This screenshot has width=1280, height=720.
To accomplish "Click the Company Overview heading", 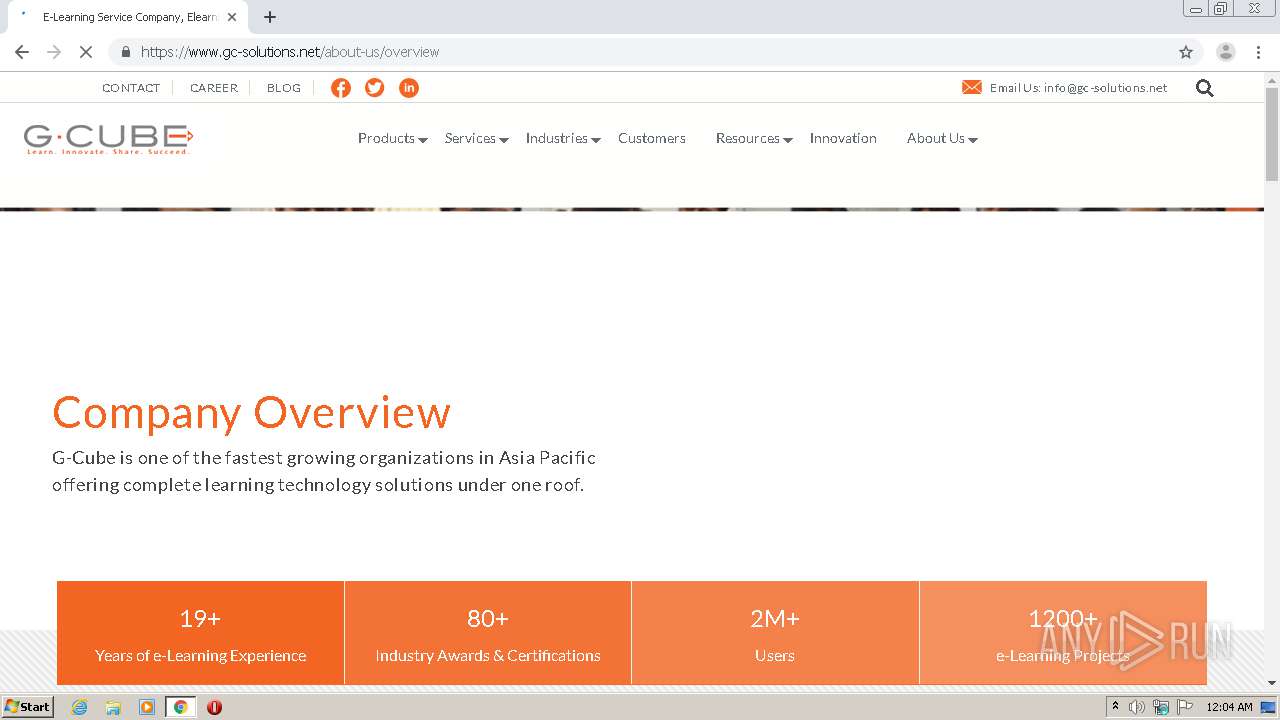I will tap(252, 413).
